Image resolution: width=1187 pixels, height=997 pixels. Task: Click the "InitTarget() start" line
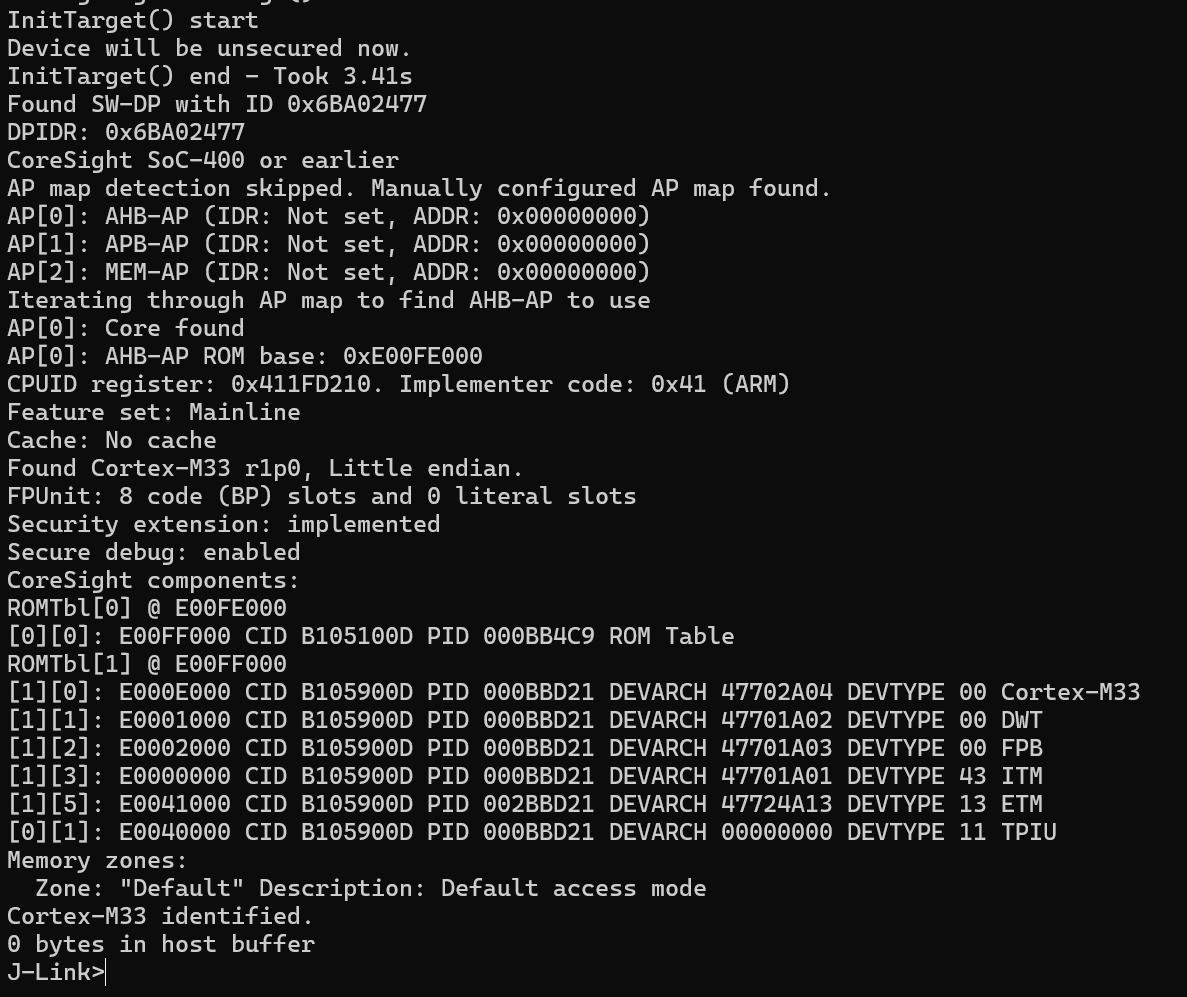coord(133,20)
